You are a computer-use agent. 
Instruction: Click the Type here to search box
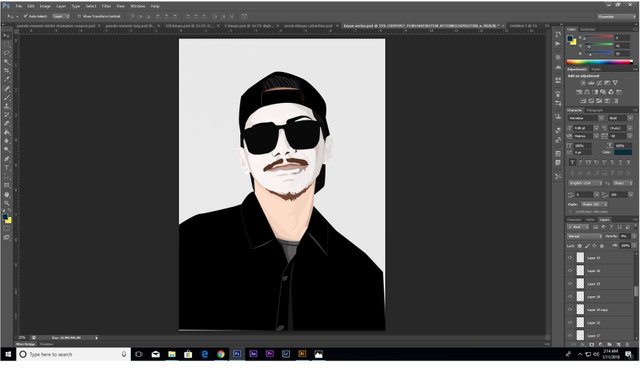coord(73,354)
